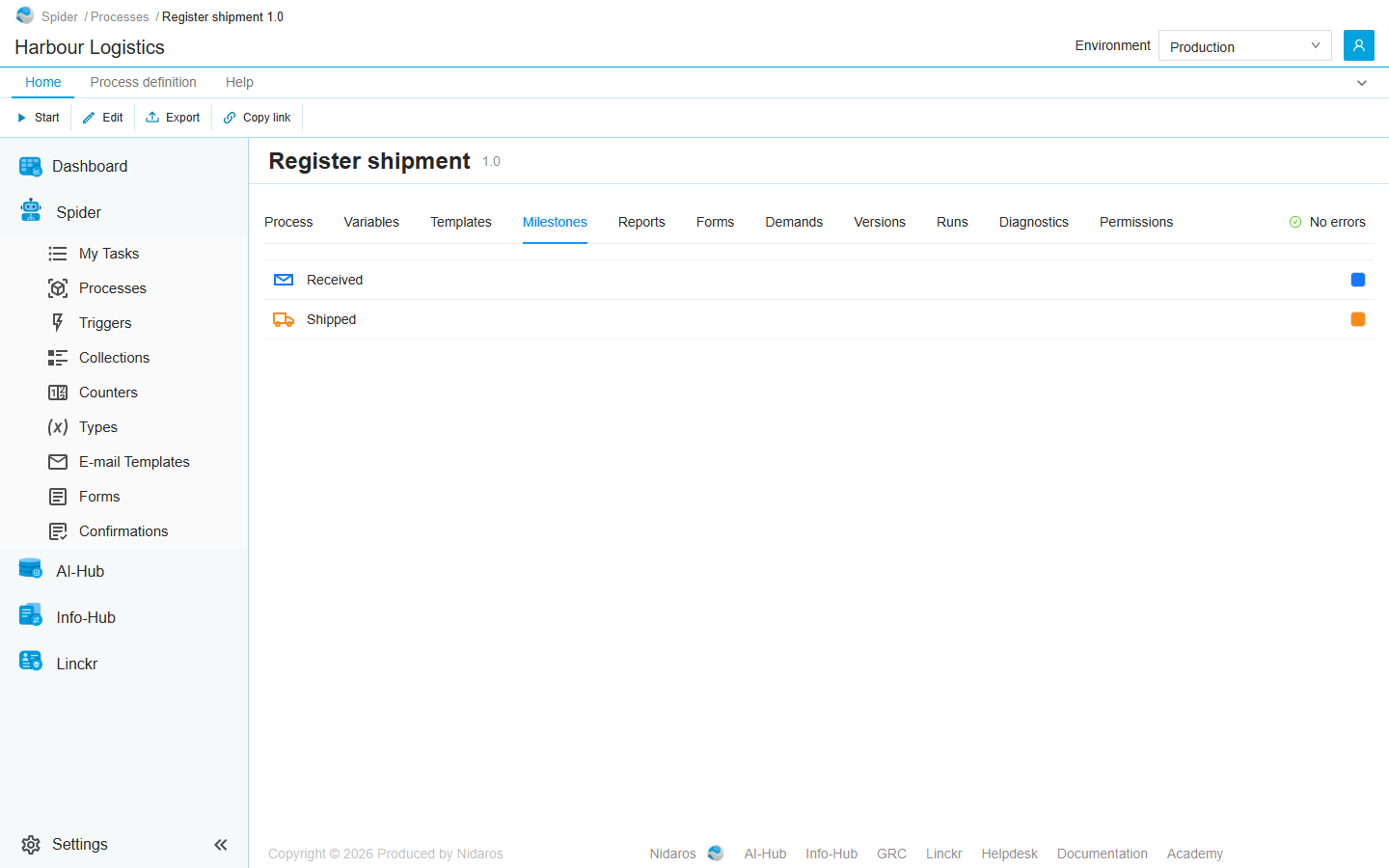This screenshot has height=868, width=1389.
Task: Open the Permissions tab
Action: tap(1136, 222)
